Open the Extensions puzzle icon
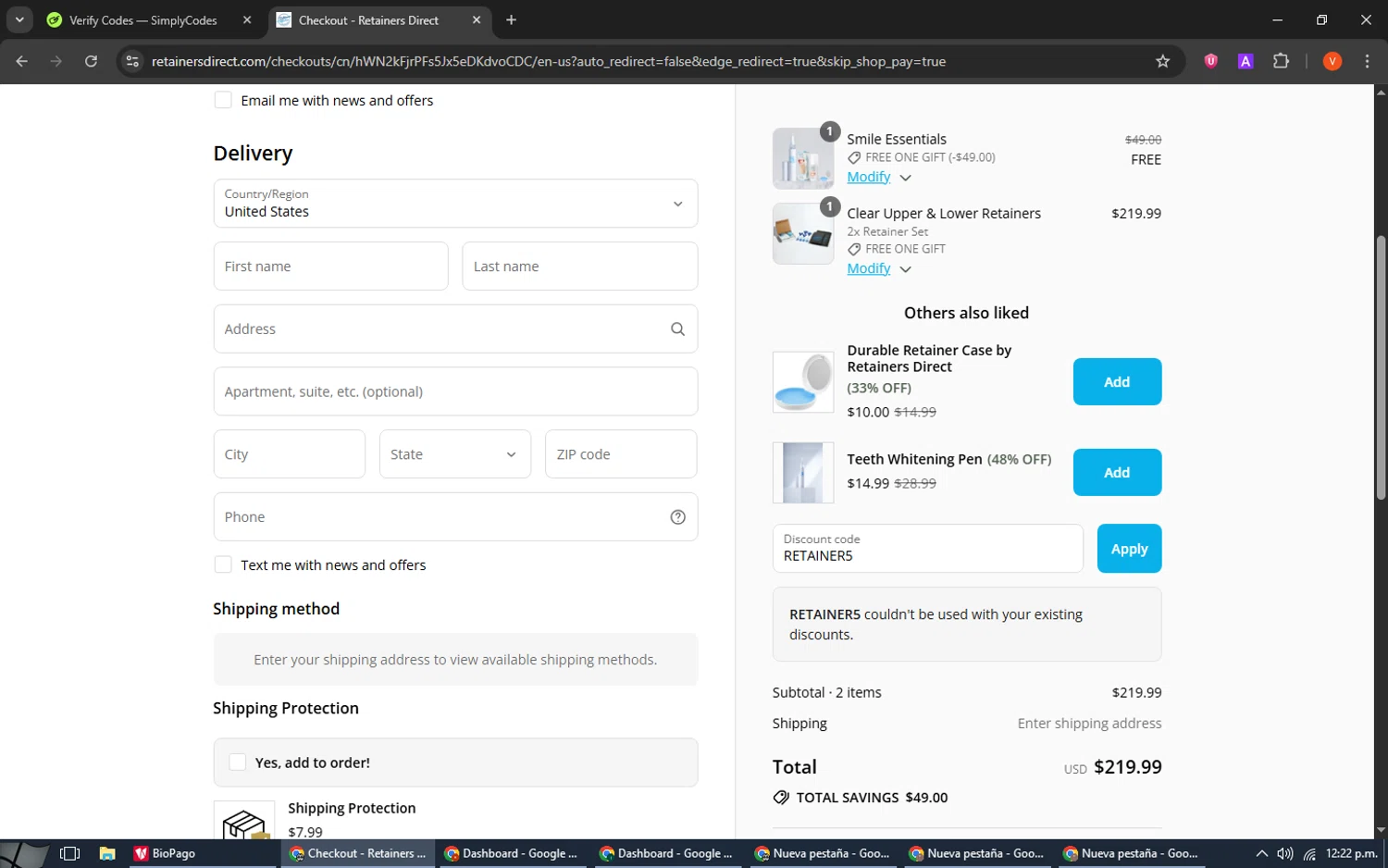Image resolution: width=1388 pixels, height=868 pixels. coord(1281,61)
